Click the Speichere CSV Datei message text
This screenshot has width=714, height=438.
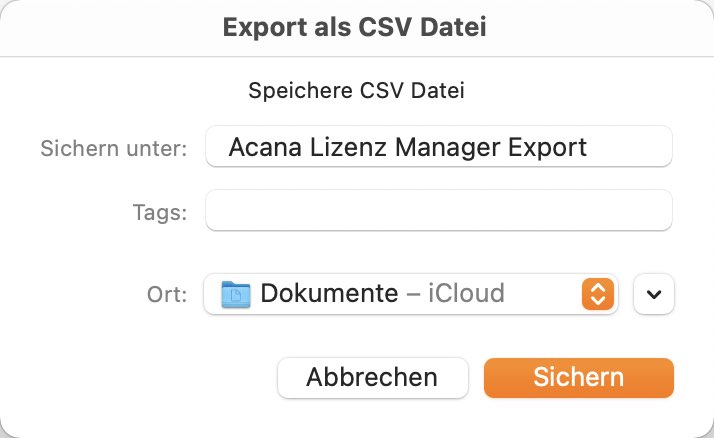(356, 90)
